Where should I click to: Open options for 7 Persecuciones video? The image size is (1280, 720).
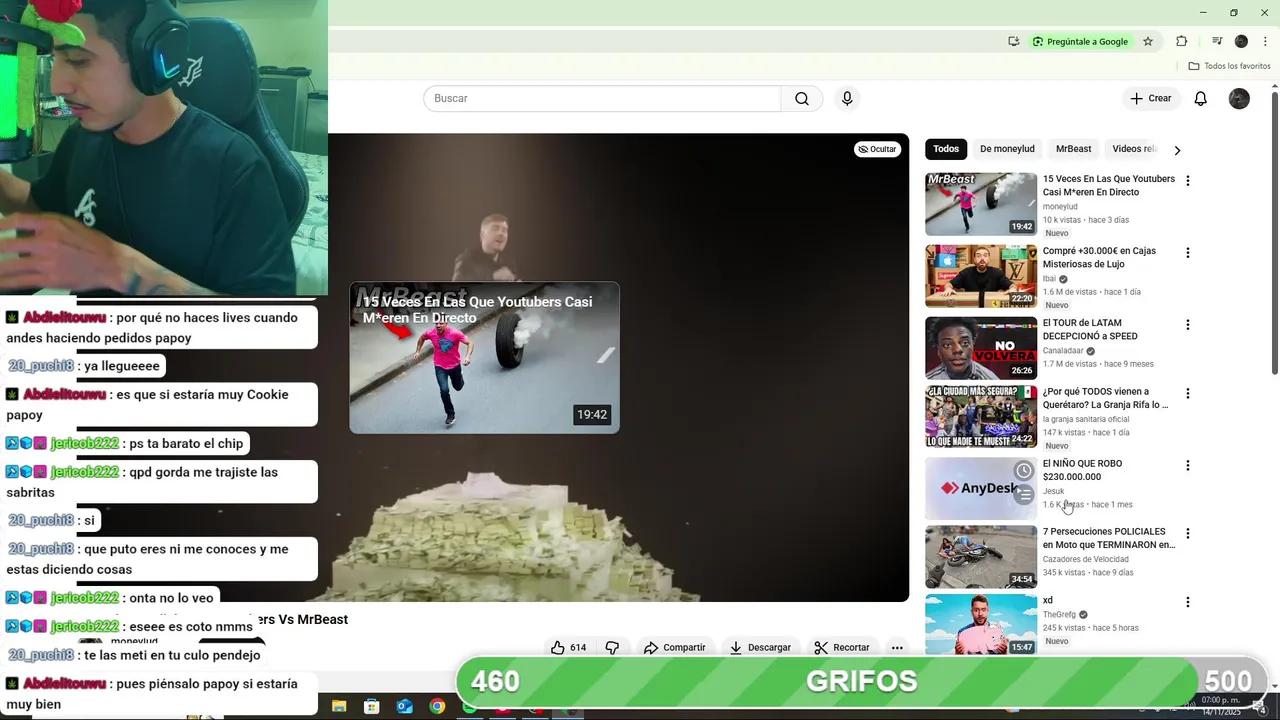coord(1188,533)
